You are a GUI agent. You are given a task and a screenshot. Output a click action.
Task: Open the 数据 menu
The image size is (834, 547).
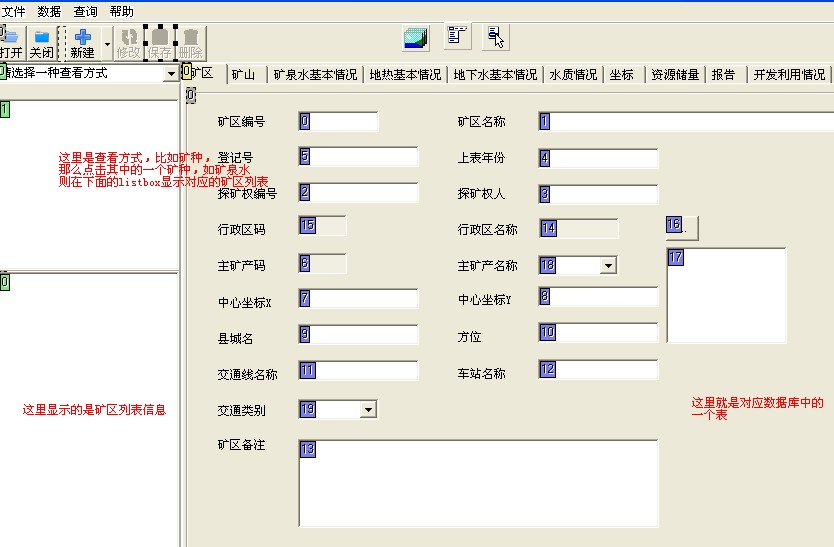tap(49, 11)
